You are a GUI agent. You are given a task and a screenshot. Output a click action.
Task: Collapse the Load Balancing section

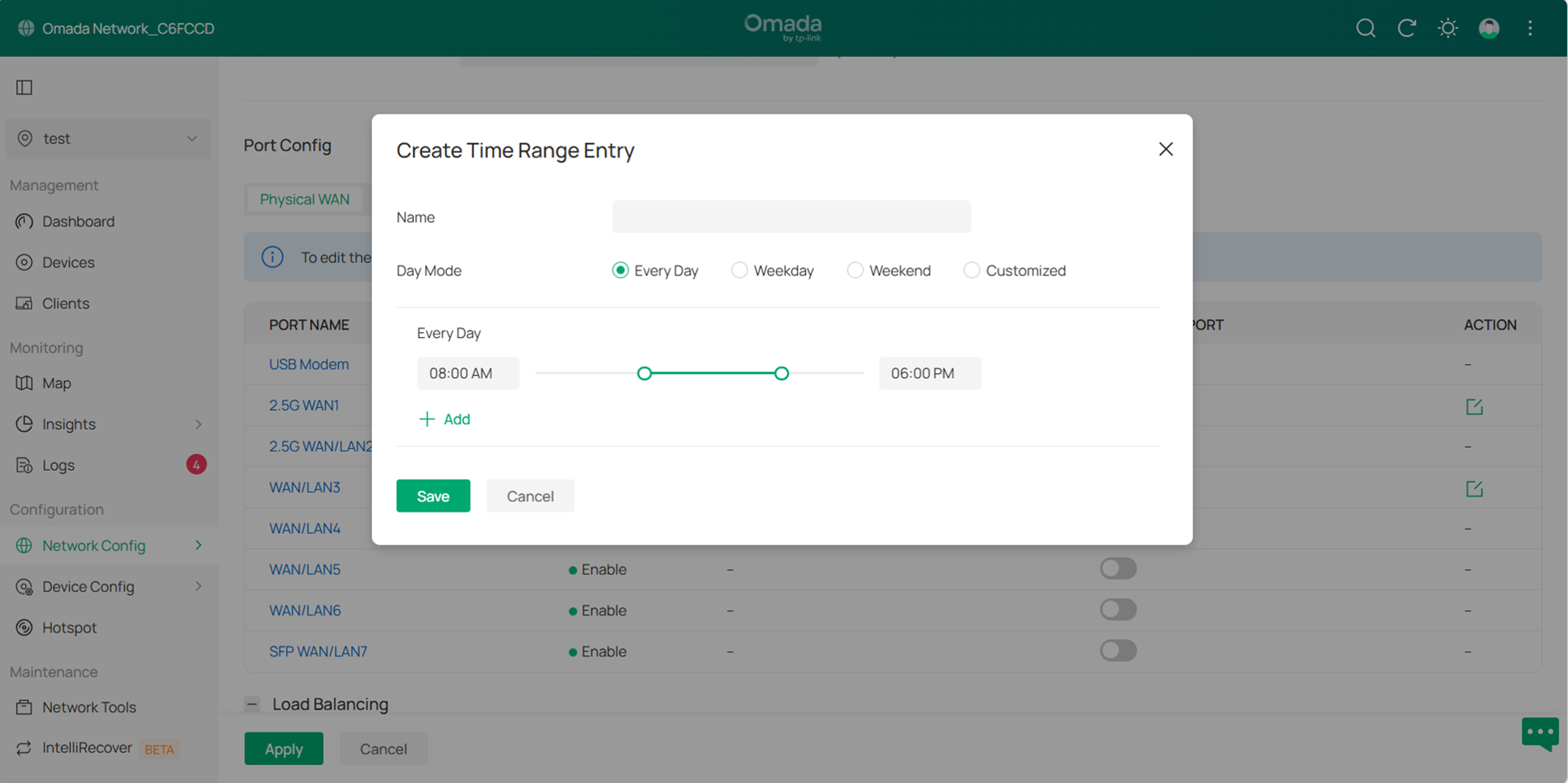(251, 704)
